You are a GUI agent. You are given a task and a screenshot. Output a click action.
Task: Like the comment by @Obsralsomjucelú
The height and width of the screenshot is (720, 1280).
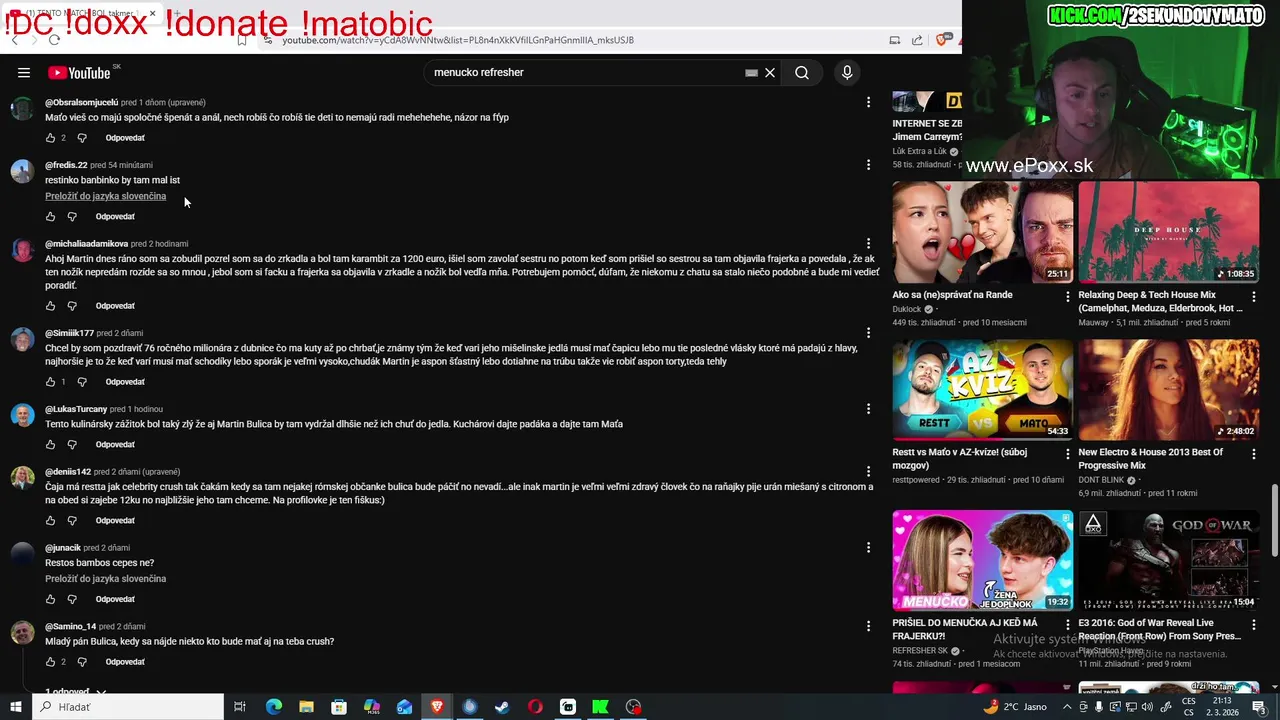tap(50, 138)
